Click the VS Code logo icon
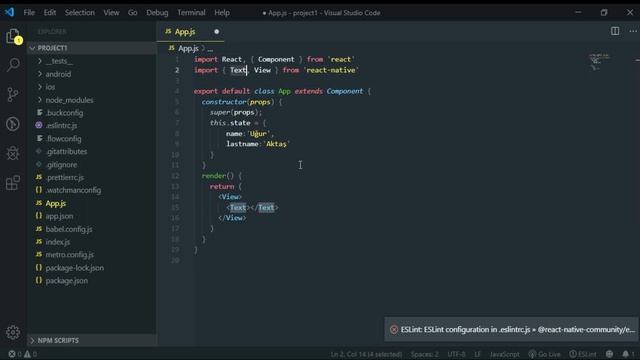 point(9,12)
